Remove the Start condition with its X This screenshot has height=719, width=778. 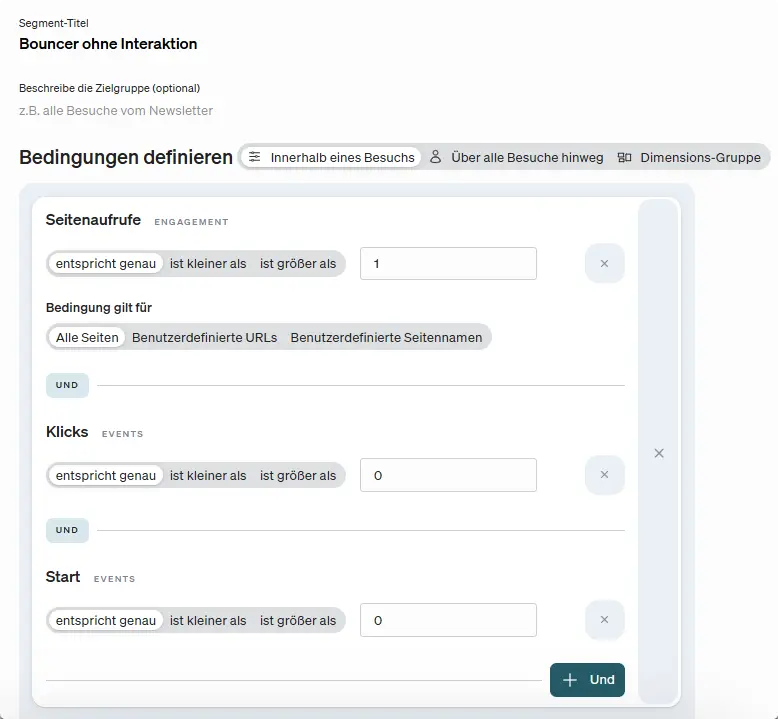[604, 620]
